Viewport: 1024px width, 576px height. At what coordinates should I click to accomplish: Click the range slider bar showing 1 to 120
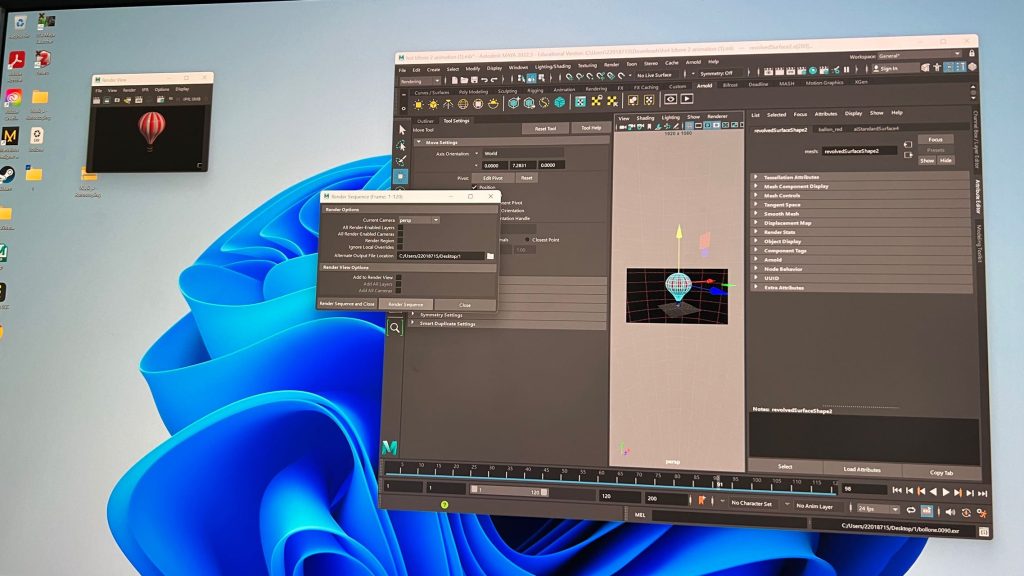[509, 491]
